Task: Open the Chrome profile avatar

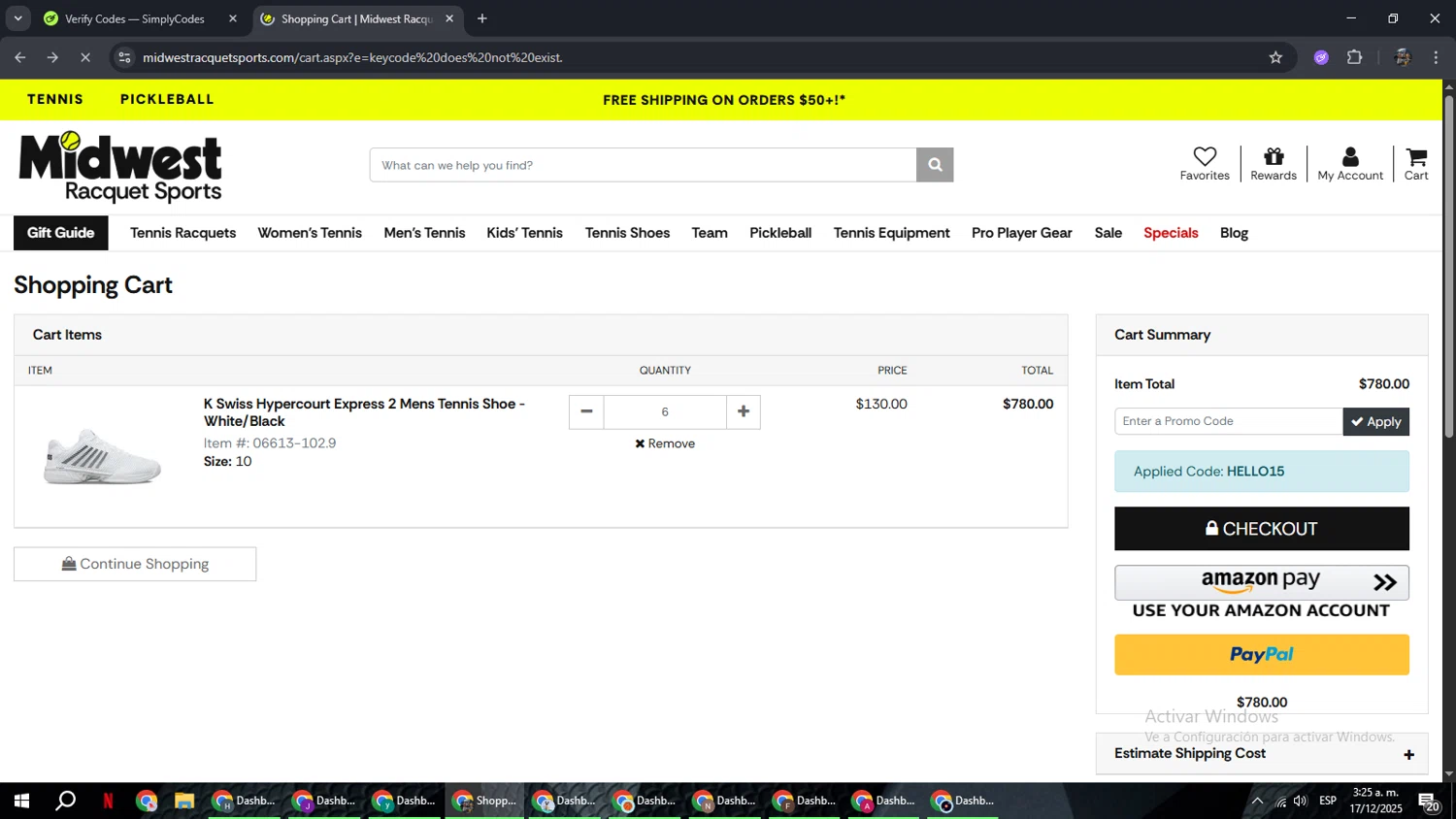Action: tap(1402, 57)
